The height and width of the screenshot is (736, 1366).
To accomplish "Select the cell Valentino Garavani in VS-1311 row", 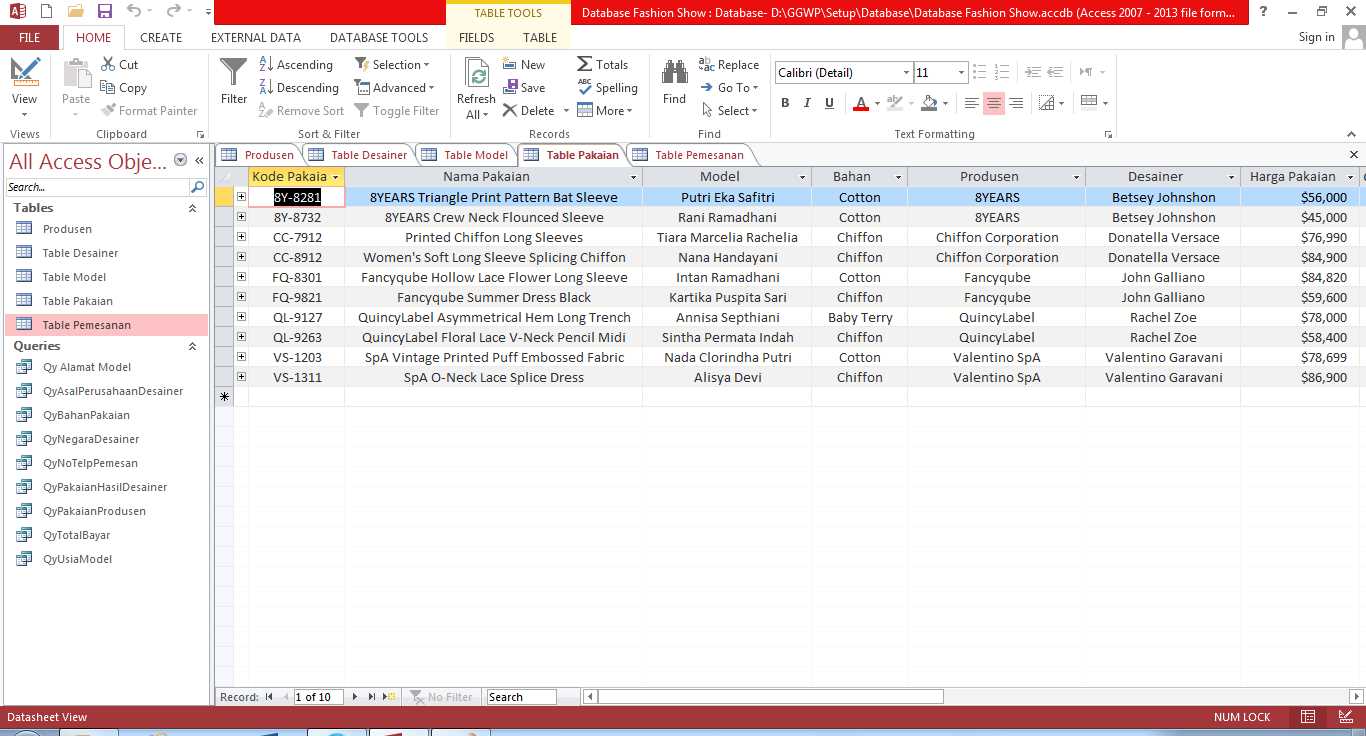I will 1163,377.
